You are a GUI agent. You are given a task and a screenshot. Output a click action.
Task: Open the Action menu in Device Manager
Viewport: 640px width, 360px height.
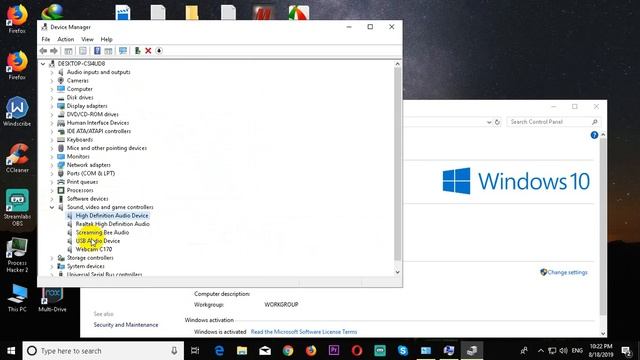pyautogui.click(x=66, y=39)
